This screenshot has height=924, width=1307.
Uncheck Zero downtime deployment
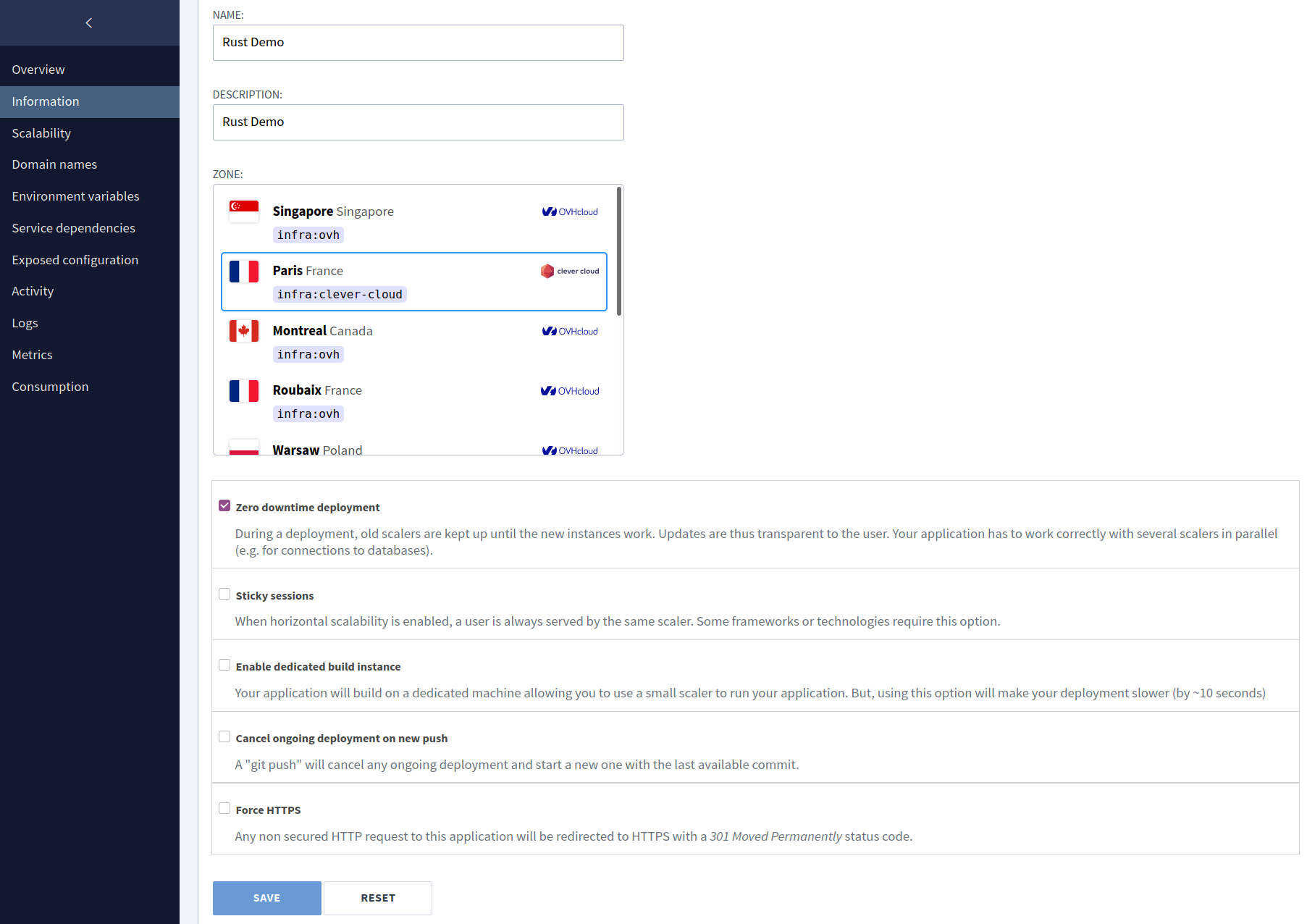pos(224,505)
